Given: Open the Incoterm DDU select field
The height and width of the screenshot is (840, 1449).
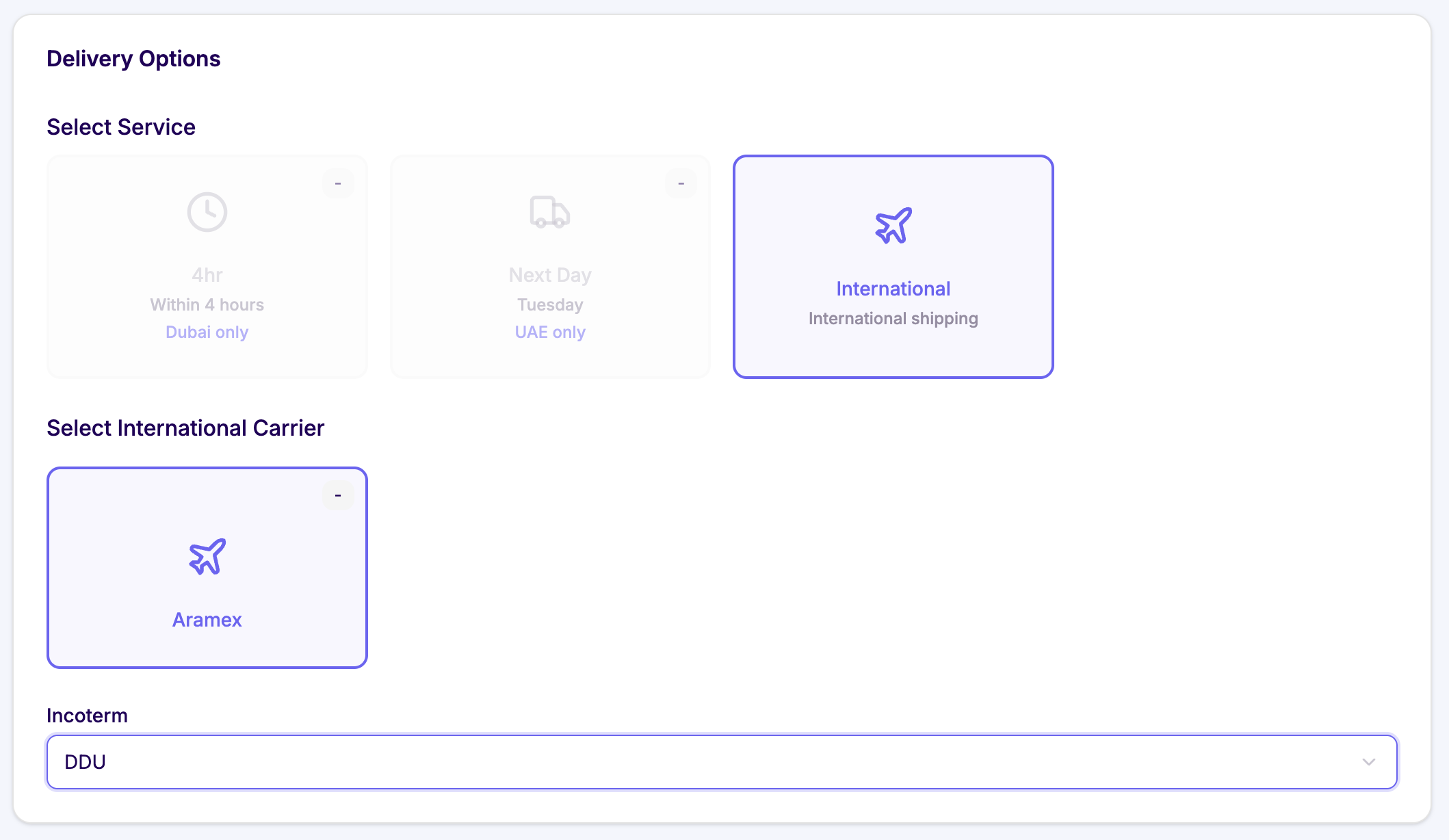Looking at the screenshot, I should click(684, 762).
